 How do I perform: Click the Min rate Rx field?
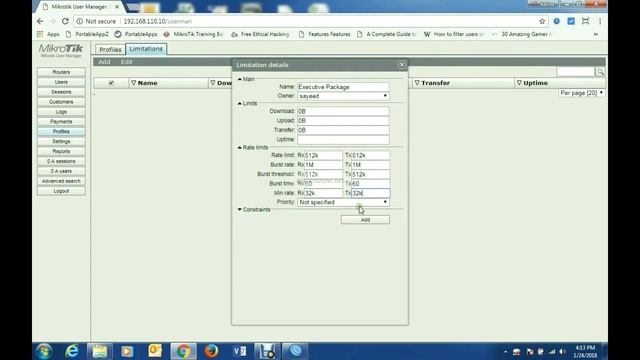tap(323, 193)
